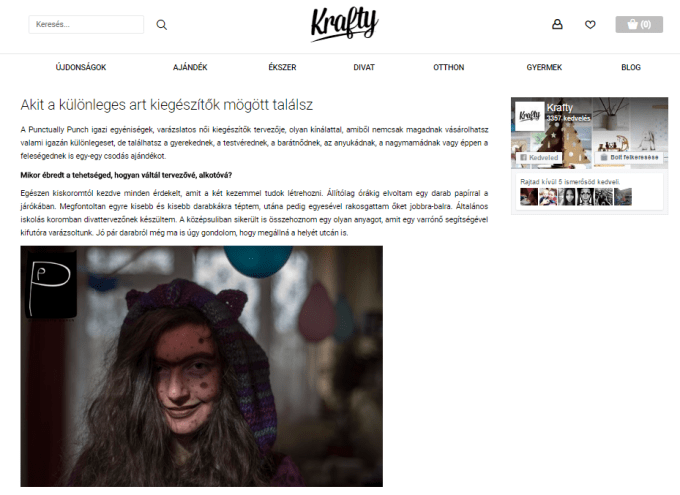Open the ÉKSZER category
This screenshot has width=680, height=495.
pos(282,67)
